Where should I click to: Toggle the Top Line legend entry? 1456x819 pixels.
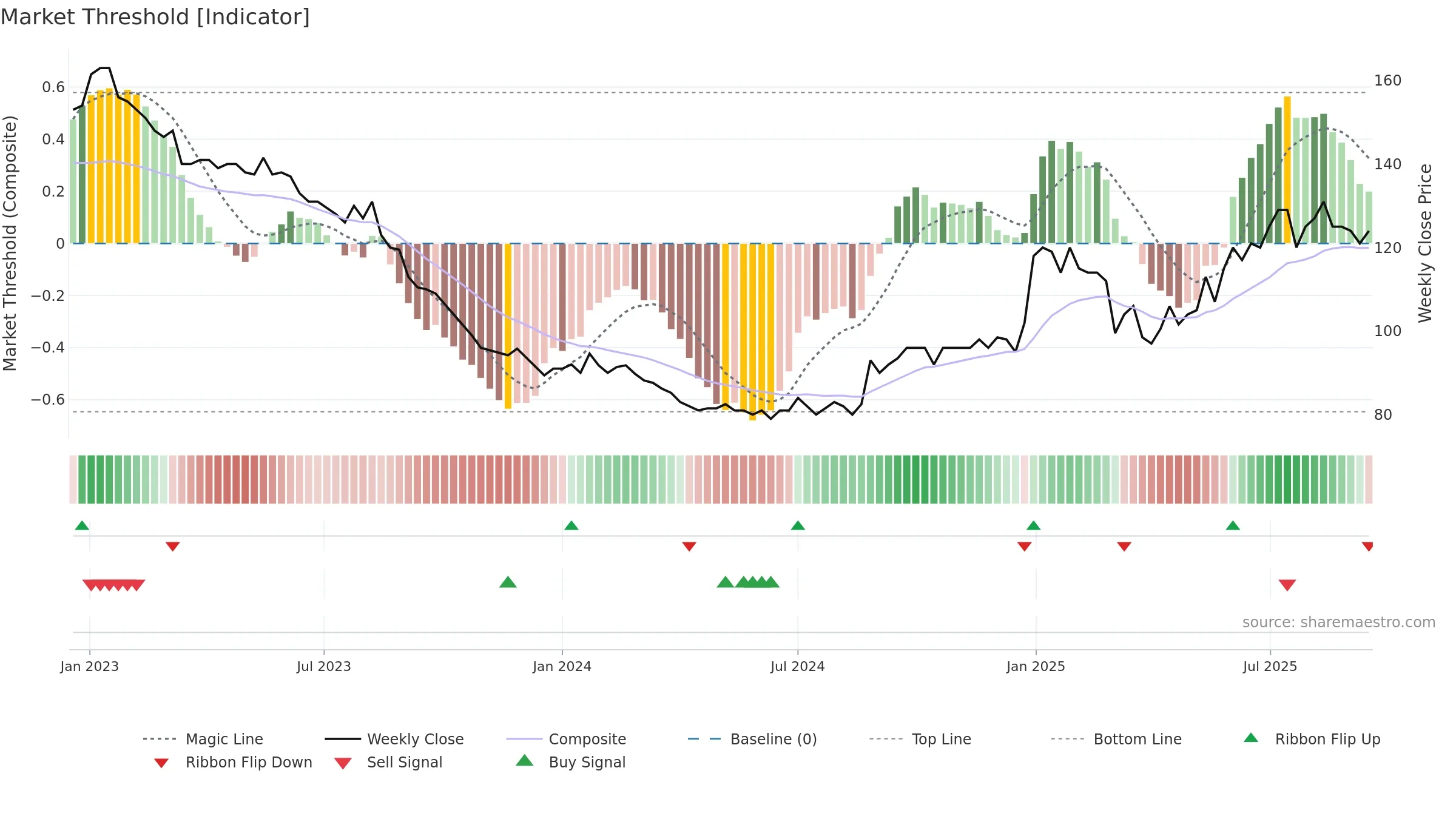pos(920,739)
